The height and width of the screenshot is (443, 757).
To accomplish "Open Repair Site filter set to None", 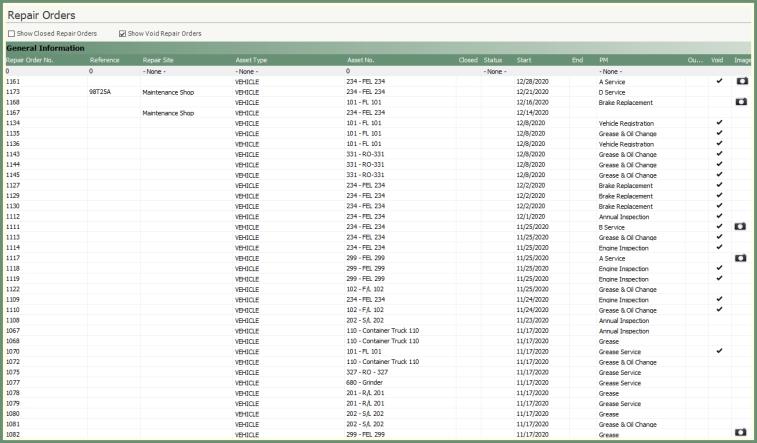I will [184, 71].
